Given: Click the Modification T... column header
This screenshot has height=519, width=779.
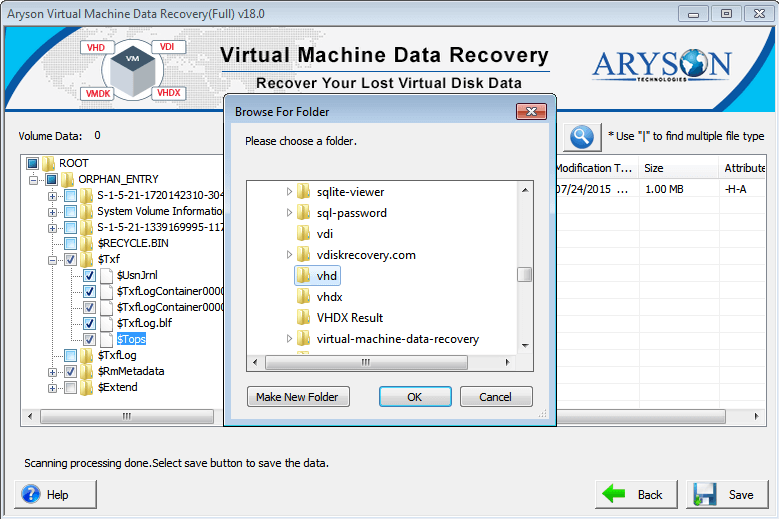Looking at the screenshot, I should pos(597,168).
